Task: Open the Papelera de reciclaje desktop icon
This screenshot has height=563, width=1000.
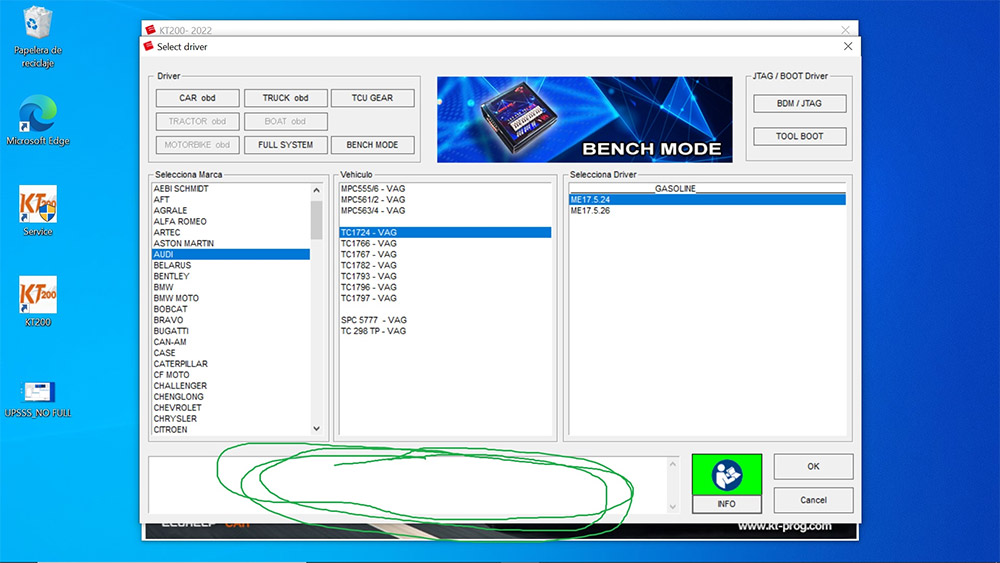Action: point(38,37)
